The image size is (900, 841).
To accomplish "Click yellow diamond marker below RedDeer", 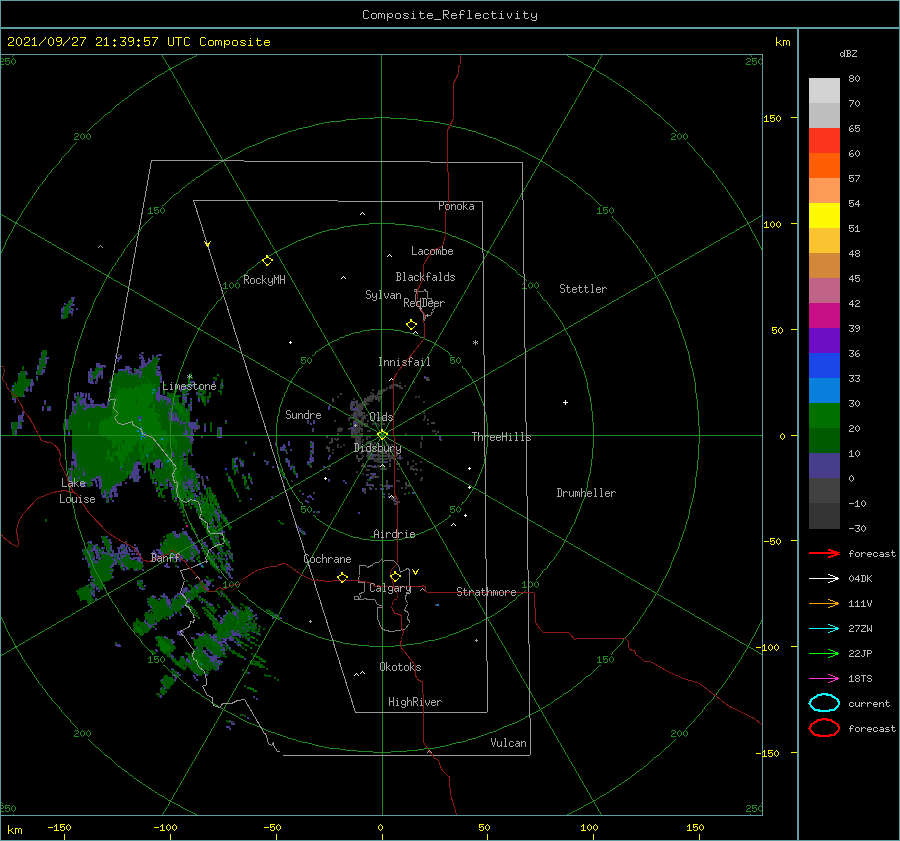I will point(411,325).
